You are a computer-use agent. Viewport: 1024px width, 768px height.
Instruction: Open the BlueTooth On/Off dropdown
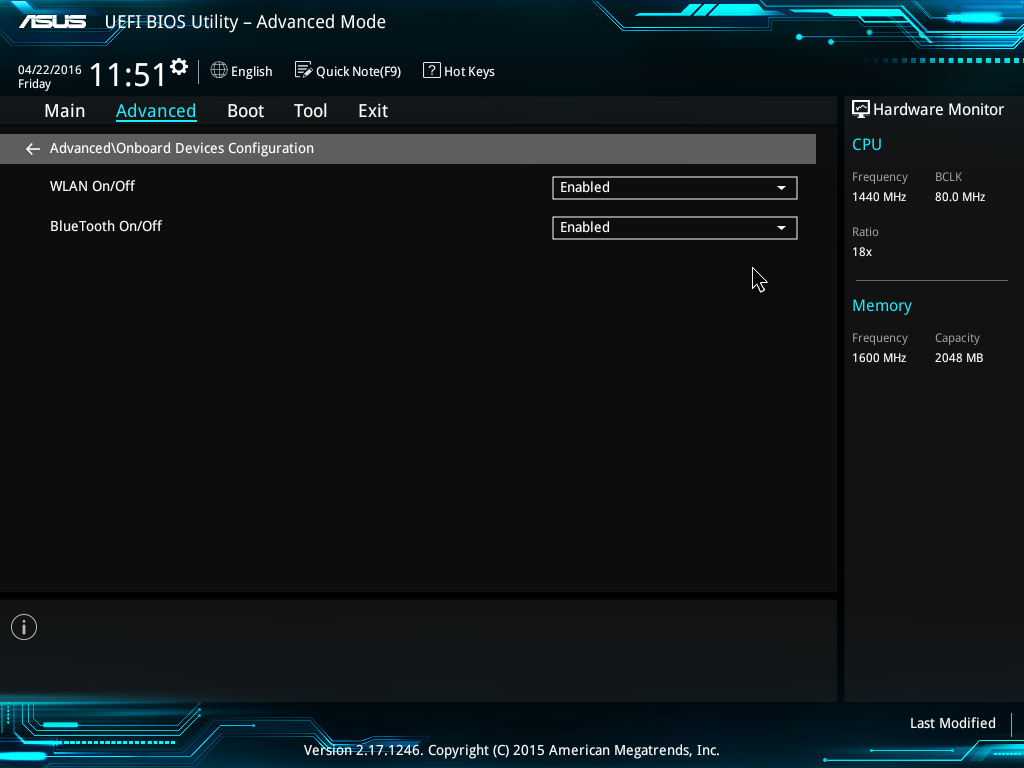coord(675,228)
